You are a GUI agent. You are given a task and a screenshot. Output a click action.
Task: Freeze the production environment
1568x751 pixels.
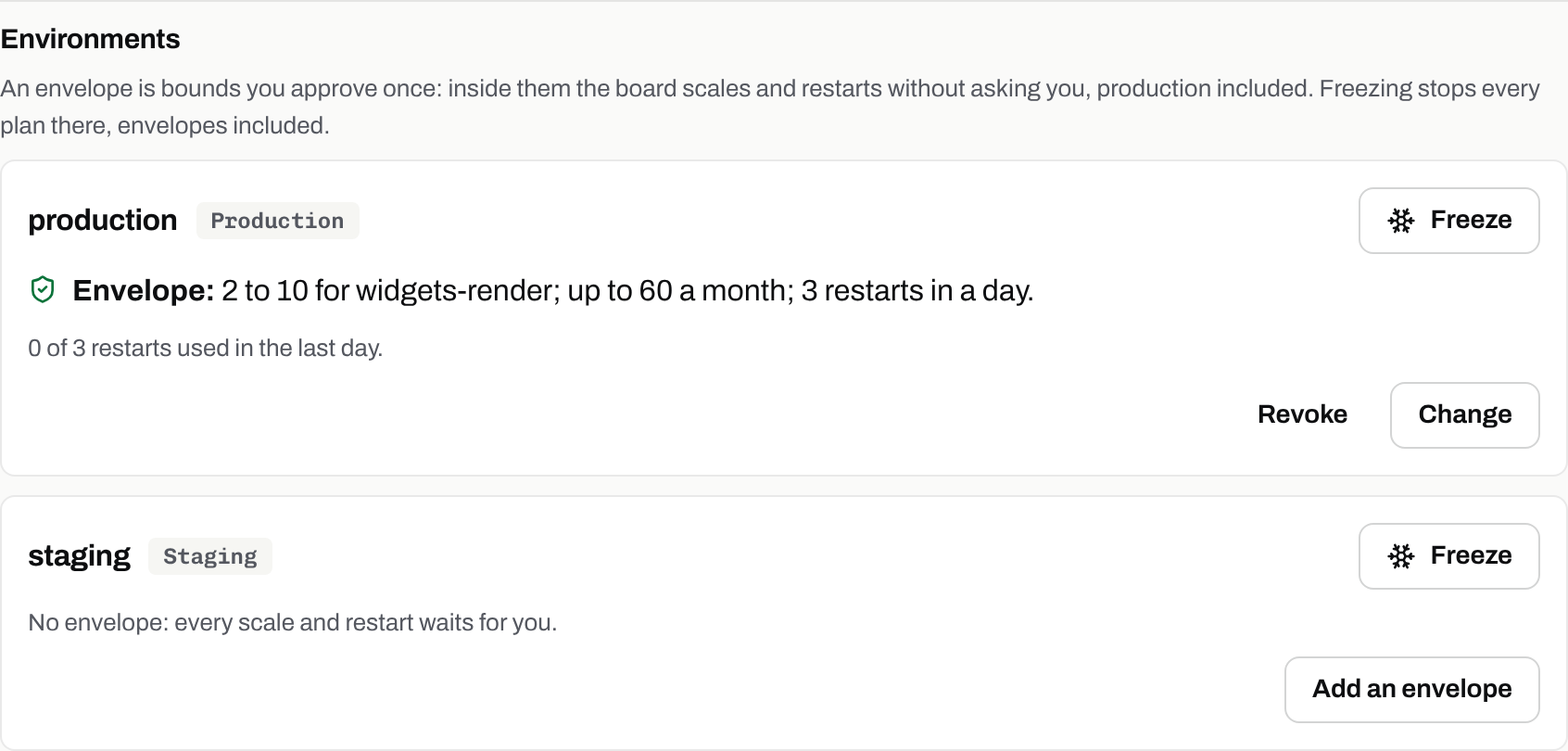click(x=1448, y=221)
